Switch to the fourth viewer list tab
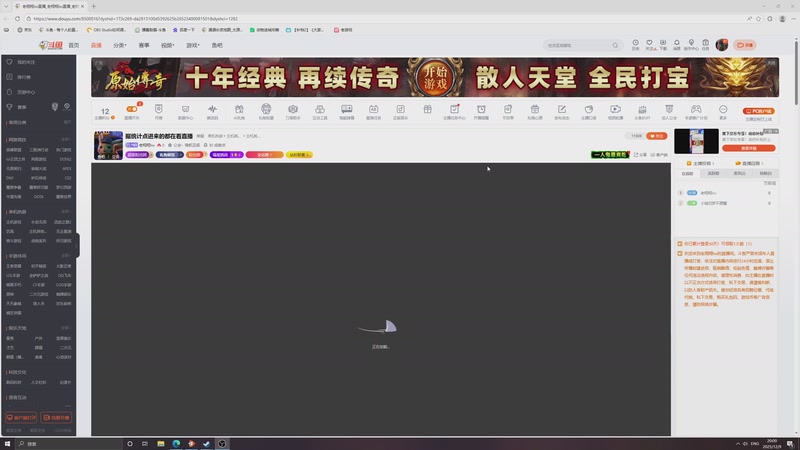Viewport: 800px width, 450px height. tap(765, 173)
